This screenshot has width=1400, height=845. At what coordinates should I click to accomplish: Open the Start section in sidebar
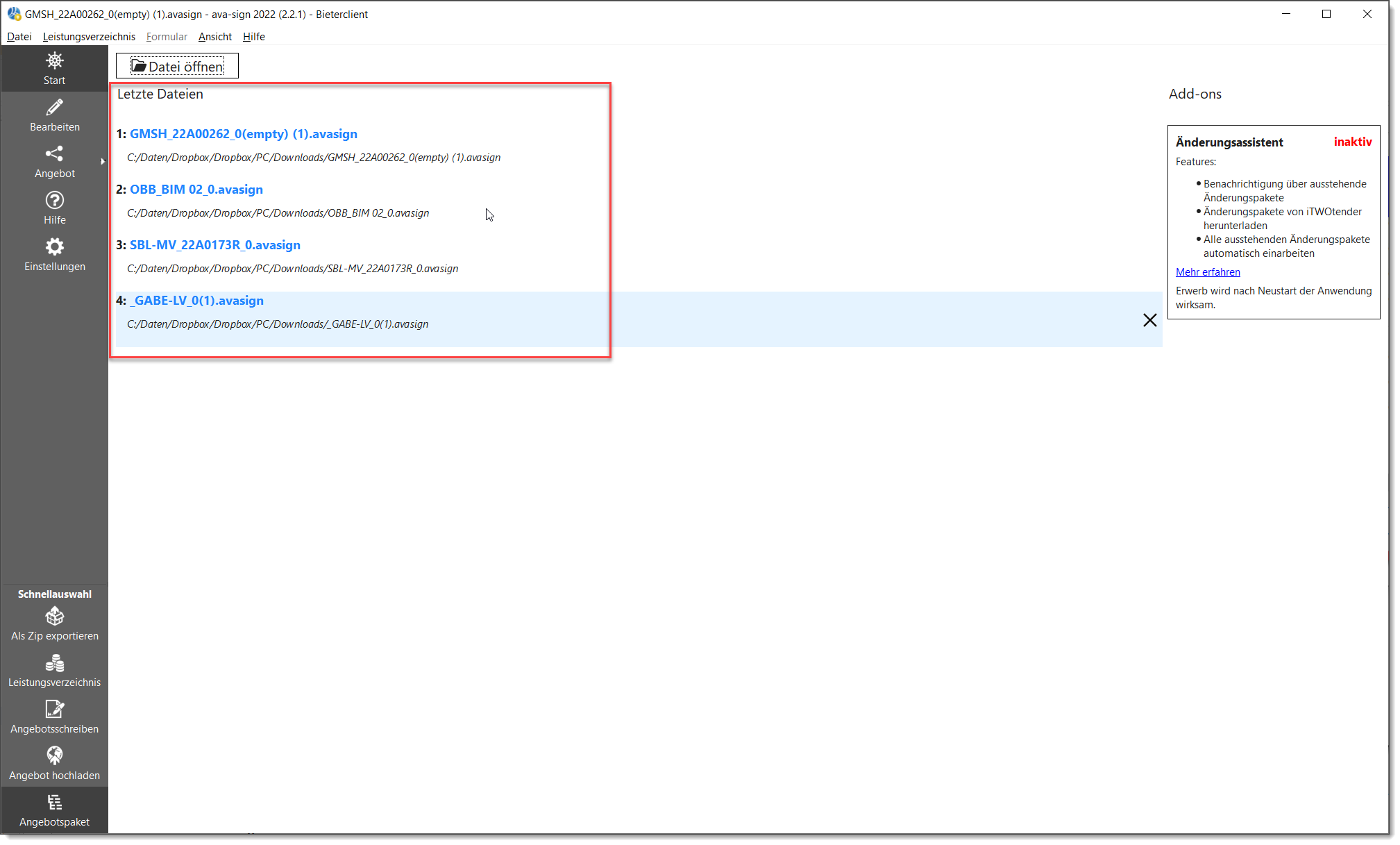click(54, 68)
